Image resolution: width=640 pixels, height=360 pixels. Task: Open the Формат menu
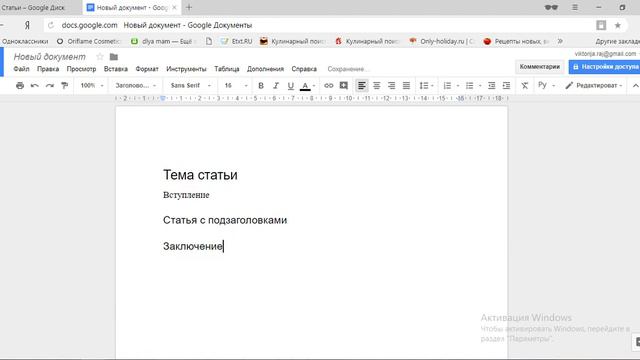[x=147, y=69]
